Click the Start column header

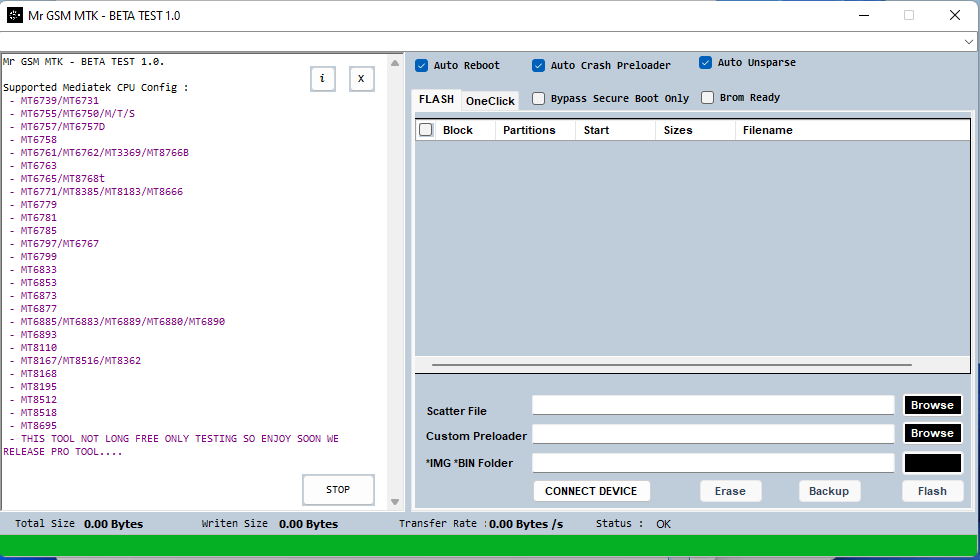[x=615, y=130]
